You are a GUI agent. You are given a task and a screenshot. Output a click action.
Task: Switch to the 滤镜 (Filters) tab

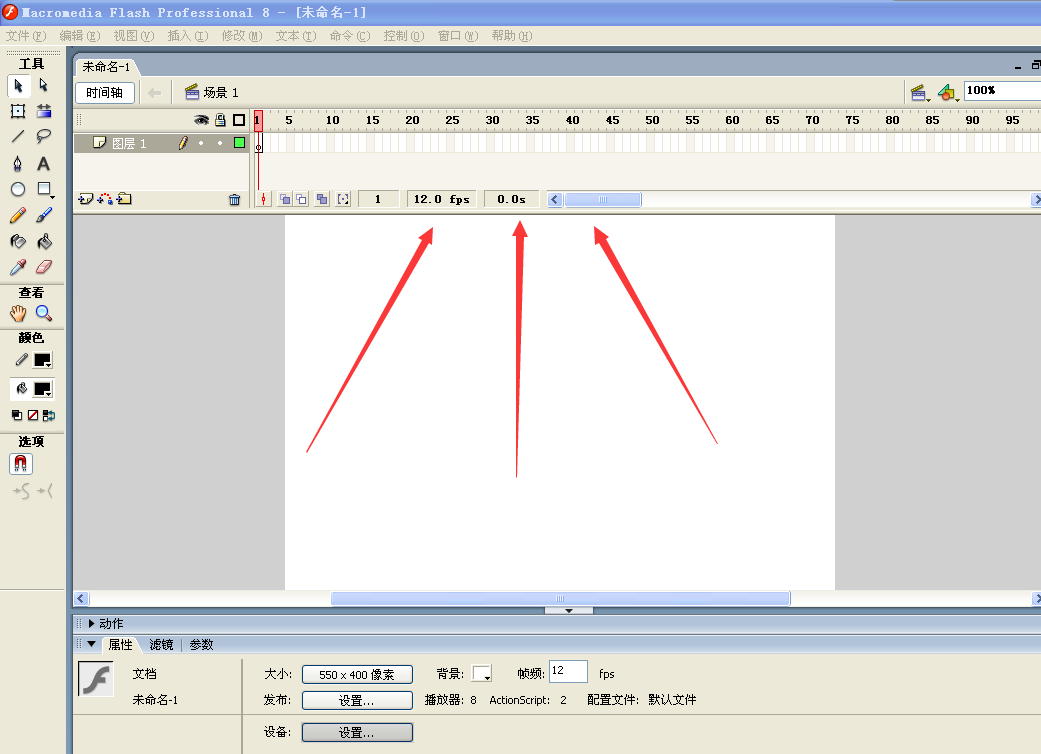[161, 645]
